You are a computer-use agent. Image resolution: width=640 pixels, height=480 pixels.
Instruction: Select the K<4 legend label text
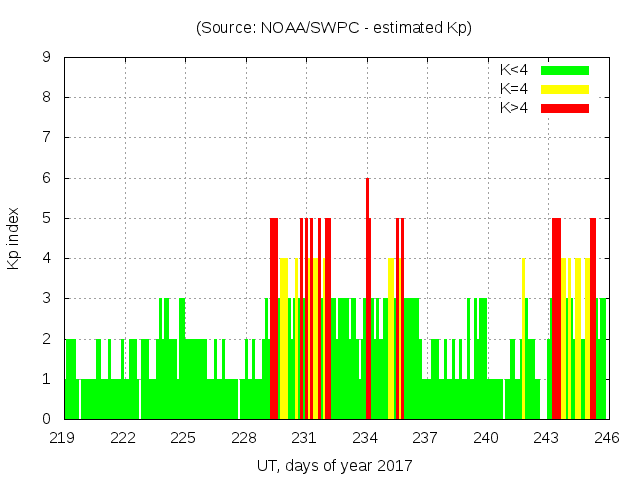click(514, 70)
